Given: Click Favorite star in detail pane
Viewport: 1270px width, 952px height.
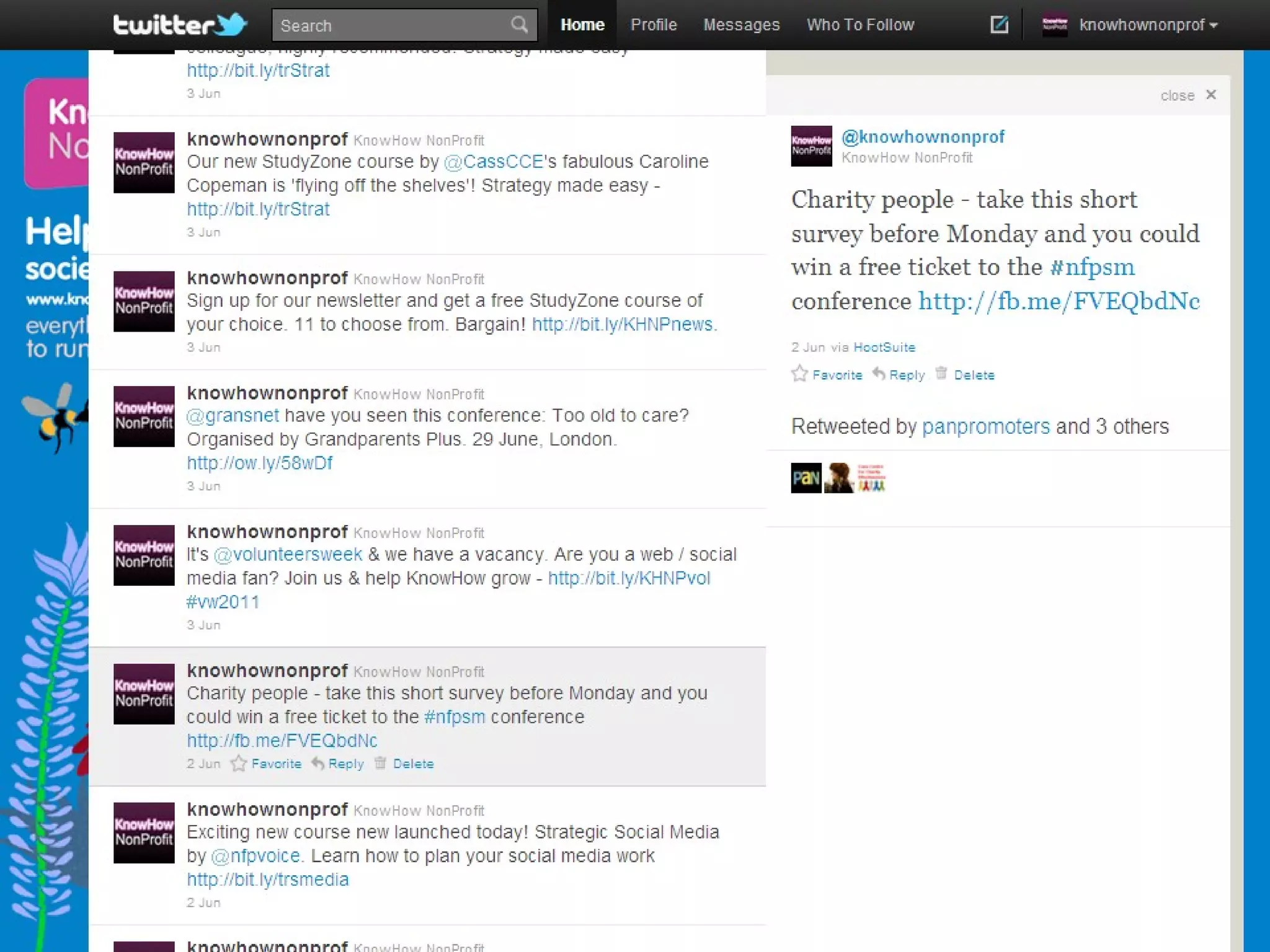Looking at the screenshot, I should 800,374.
